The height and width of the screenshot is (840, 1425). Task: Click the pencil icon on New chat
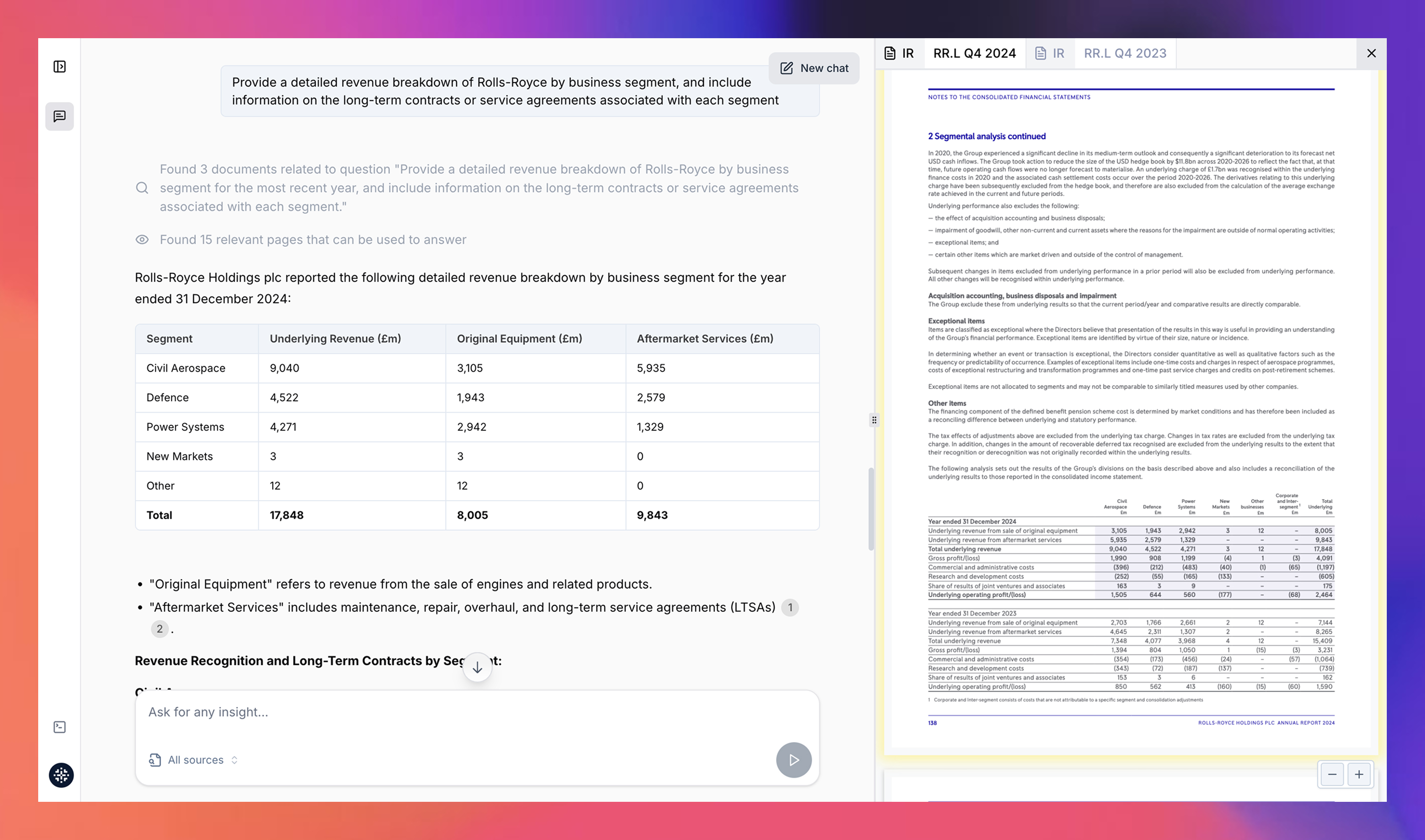click(787, 69)
